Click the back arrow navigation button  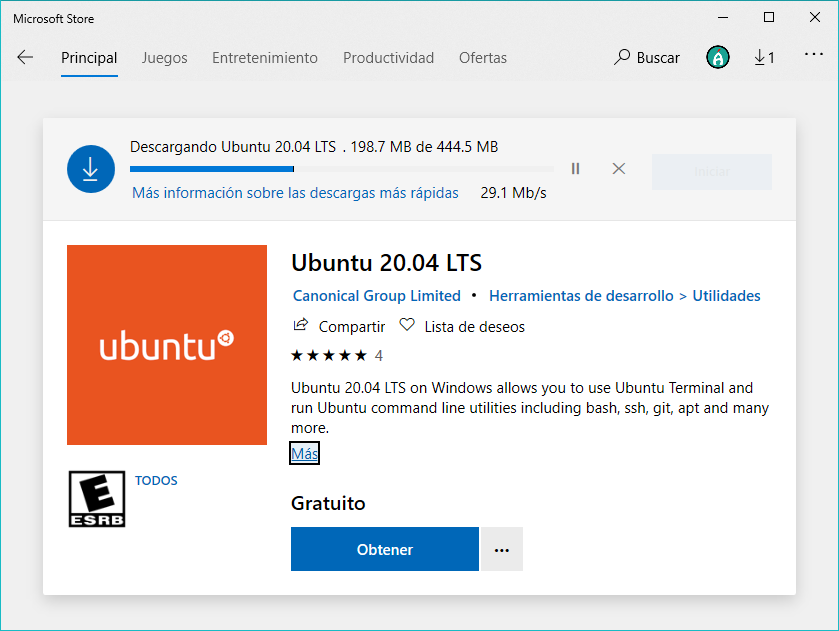point(25,58)
